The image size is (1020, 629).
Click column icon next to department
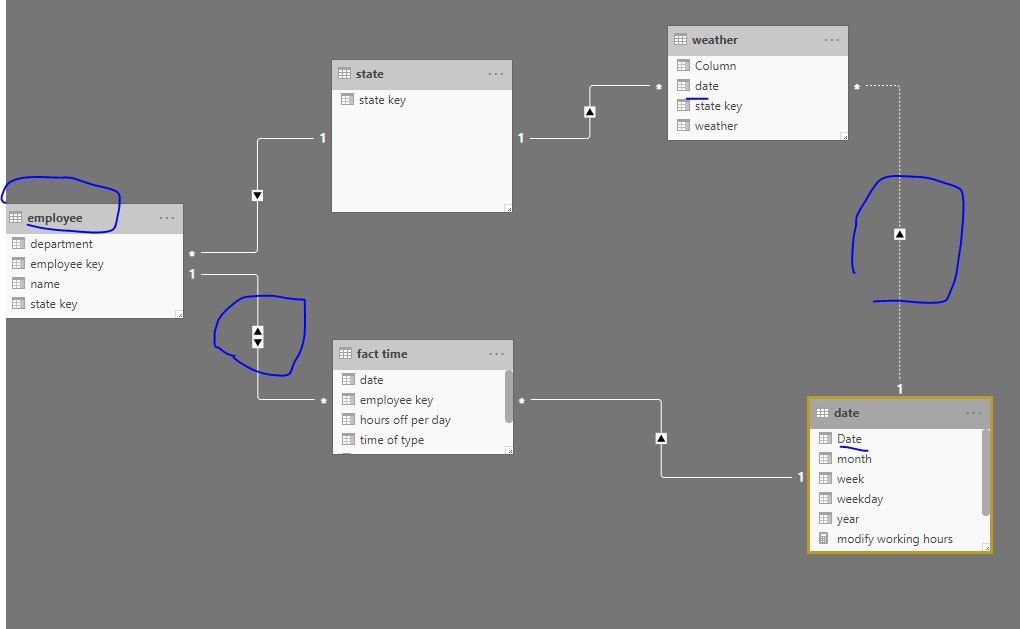[18, 243]
